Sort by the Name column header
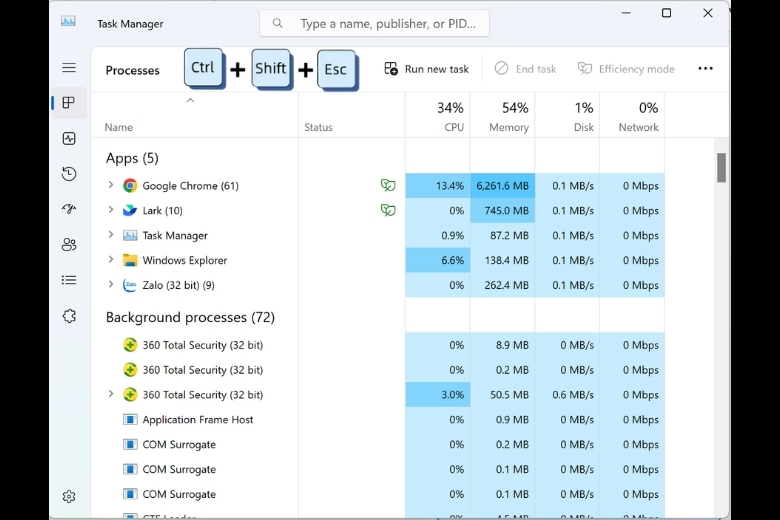Image resolution: width=780 pixels, height=520 pixels. point(195,116)
